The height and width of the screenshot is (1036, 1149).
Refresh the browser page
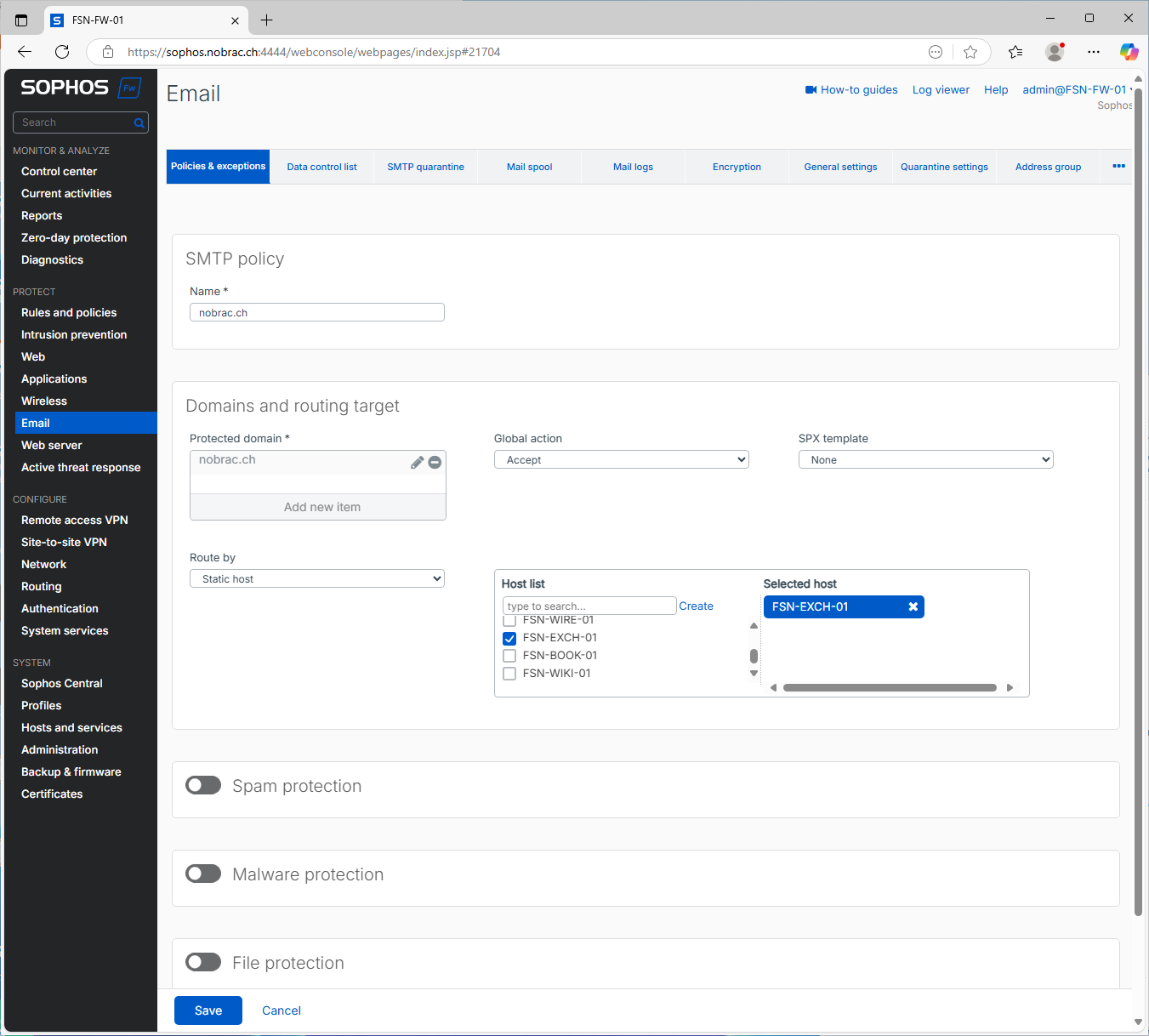click(62, 52)
